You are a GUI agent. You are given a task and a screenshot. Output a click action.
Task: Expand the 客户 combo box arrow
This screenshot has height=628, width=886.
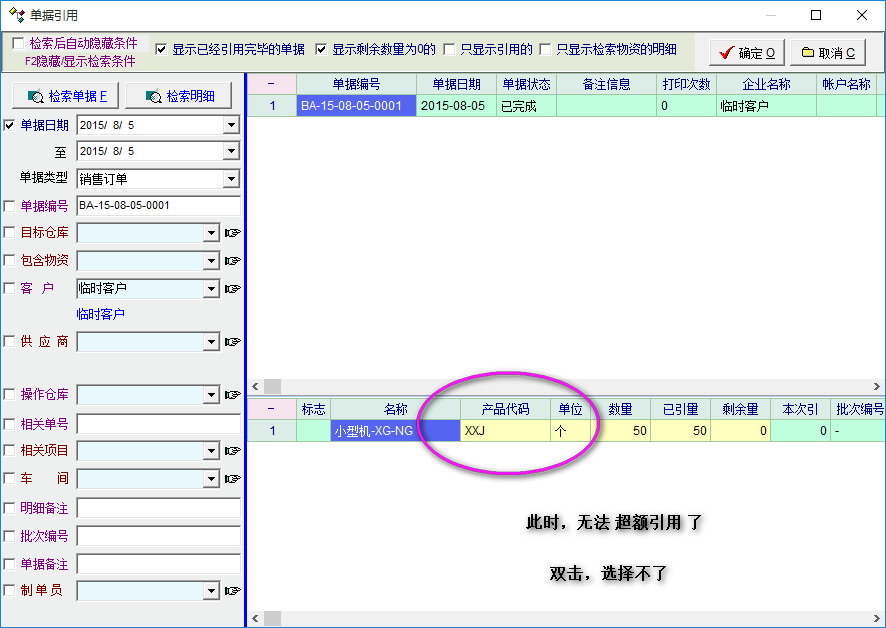211,289
